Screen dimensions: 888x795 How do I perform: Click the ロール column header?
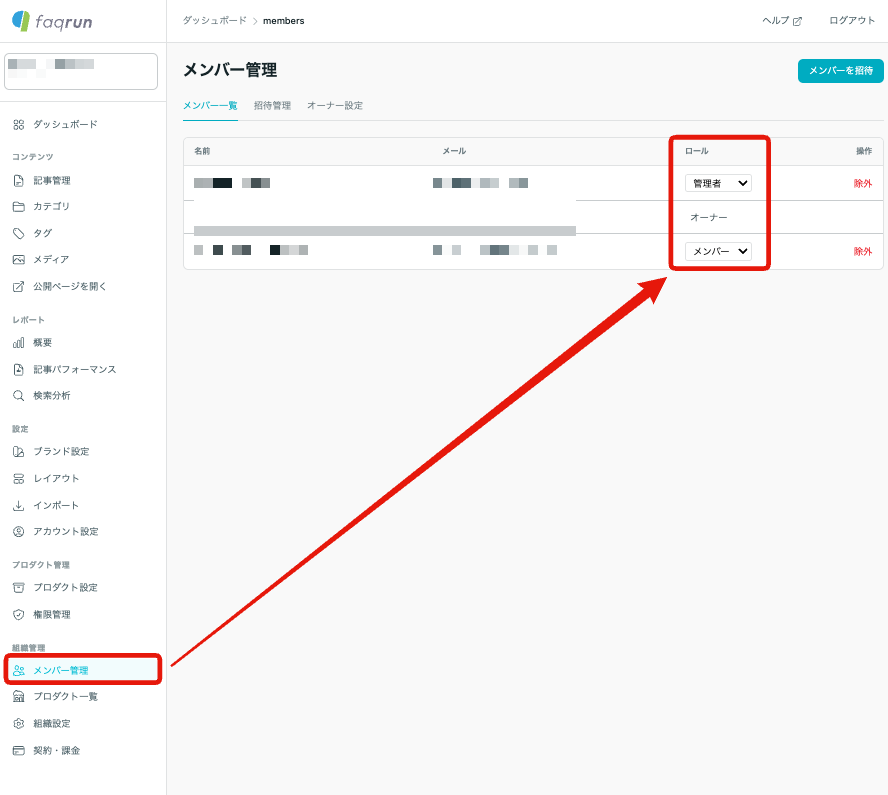[697, 151]
